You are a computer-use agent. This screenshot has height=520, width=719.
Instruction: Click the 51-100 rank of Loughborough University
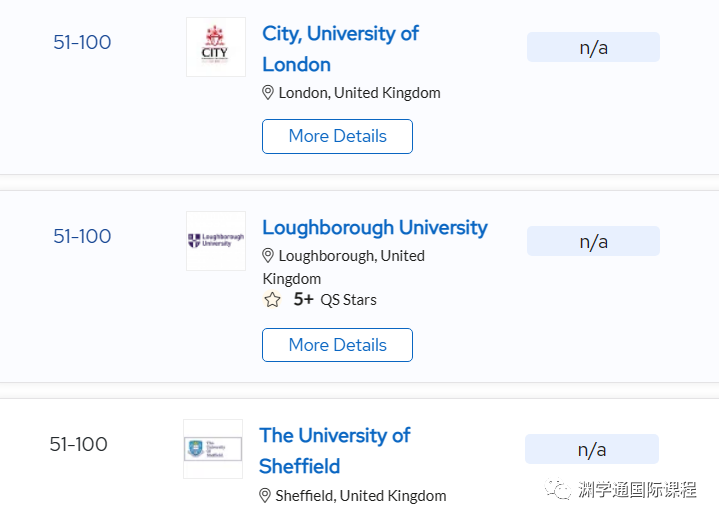(82, 236)
